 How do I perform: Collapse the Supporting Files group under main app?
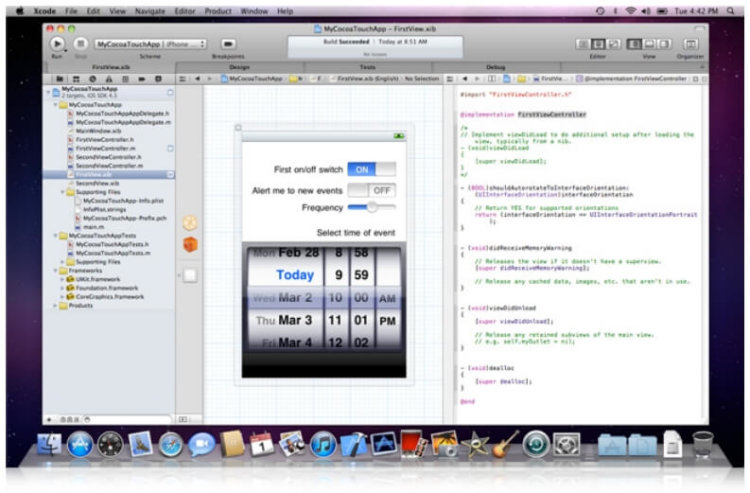tap(63, 192)
